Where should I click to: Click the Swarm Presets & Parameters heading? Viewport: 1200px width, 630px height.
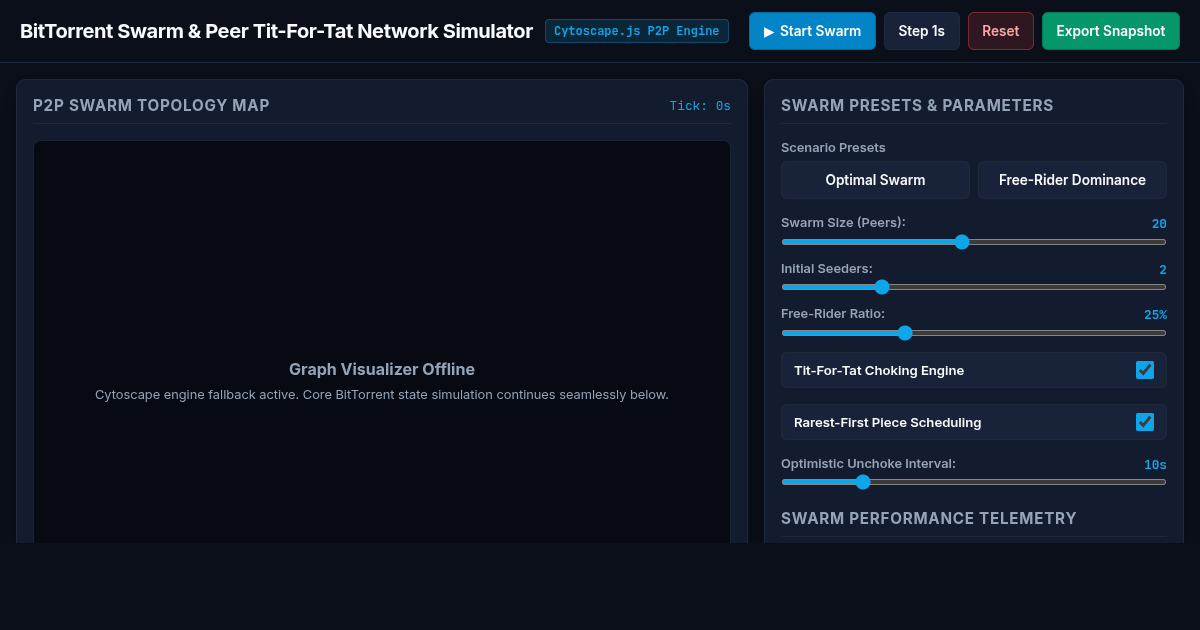point(917,106)
